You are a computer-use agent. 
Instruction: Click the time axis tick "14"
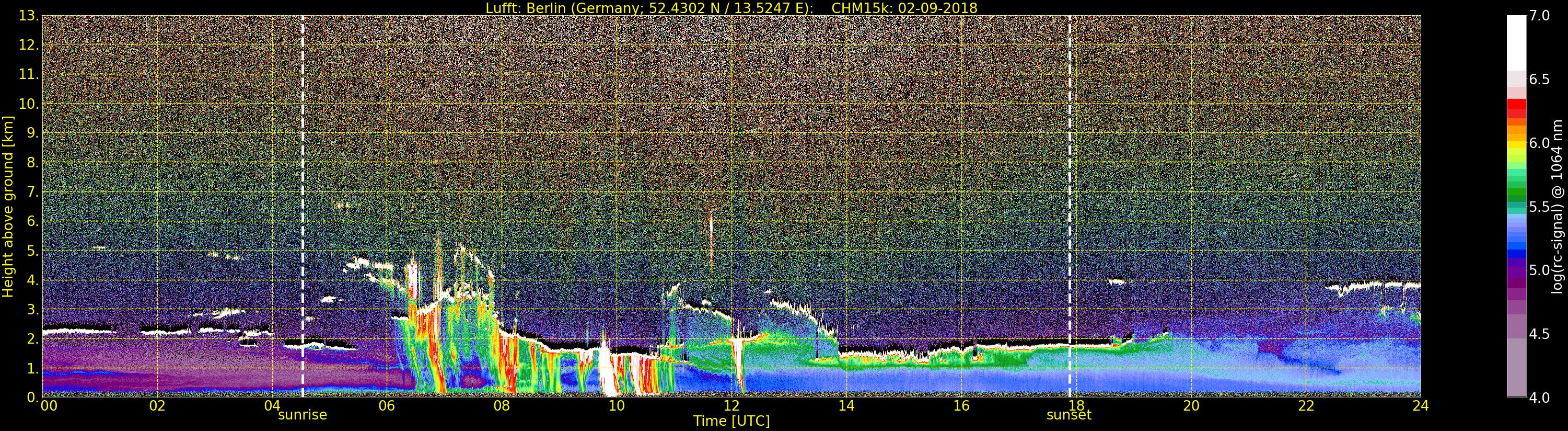846,406
